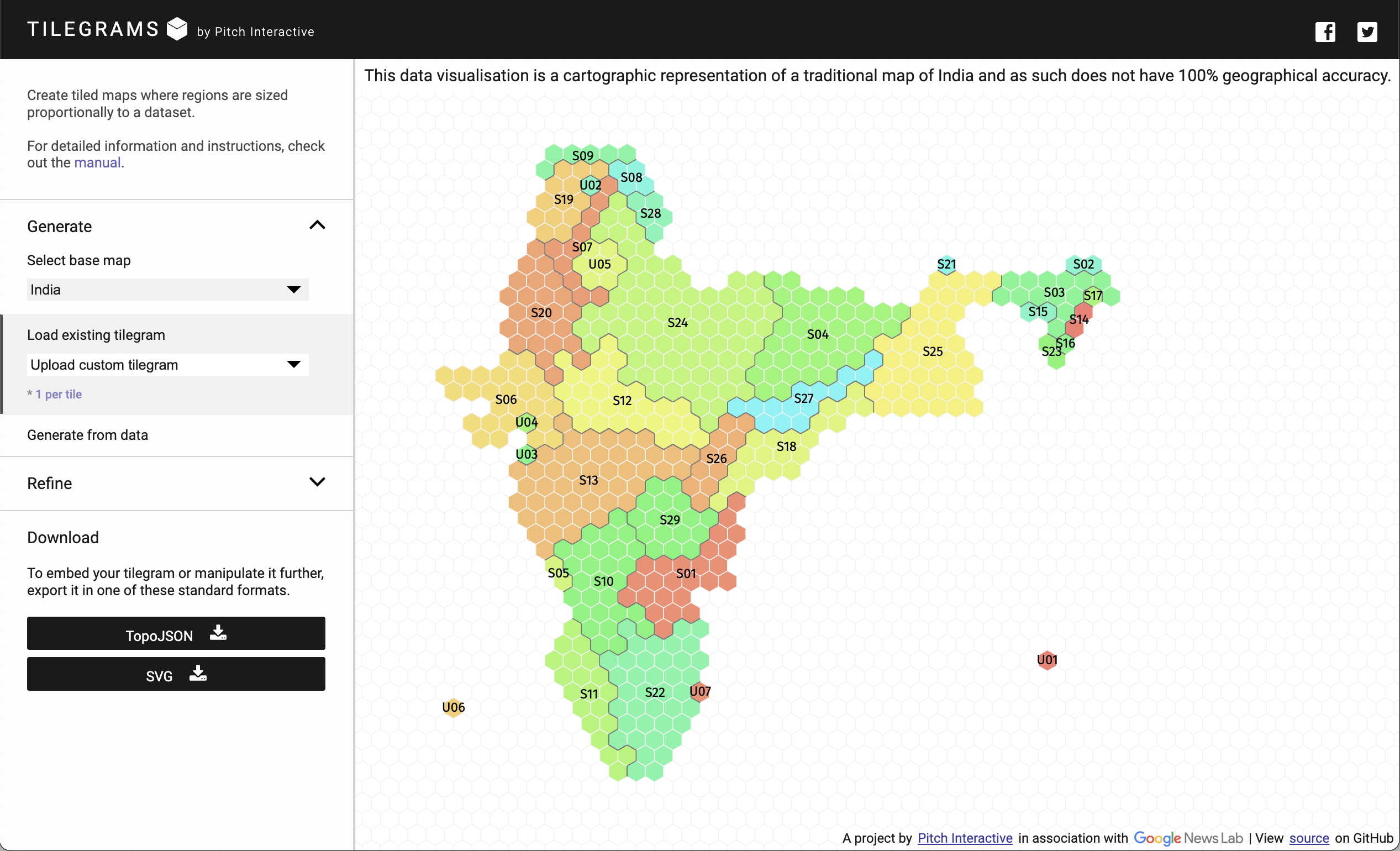Click the S21 cyan hexagon tile
This screenshot has width=1400, height=851.
[946, 264]
